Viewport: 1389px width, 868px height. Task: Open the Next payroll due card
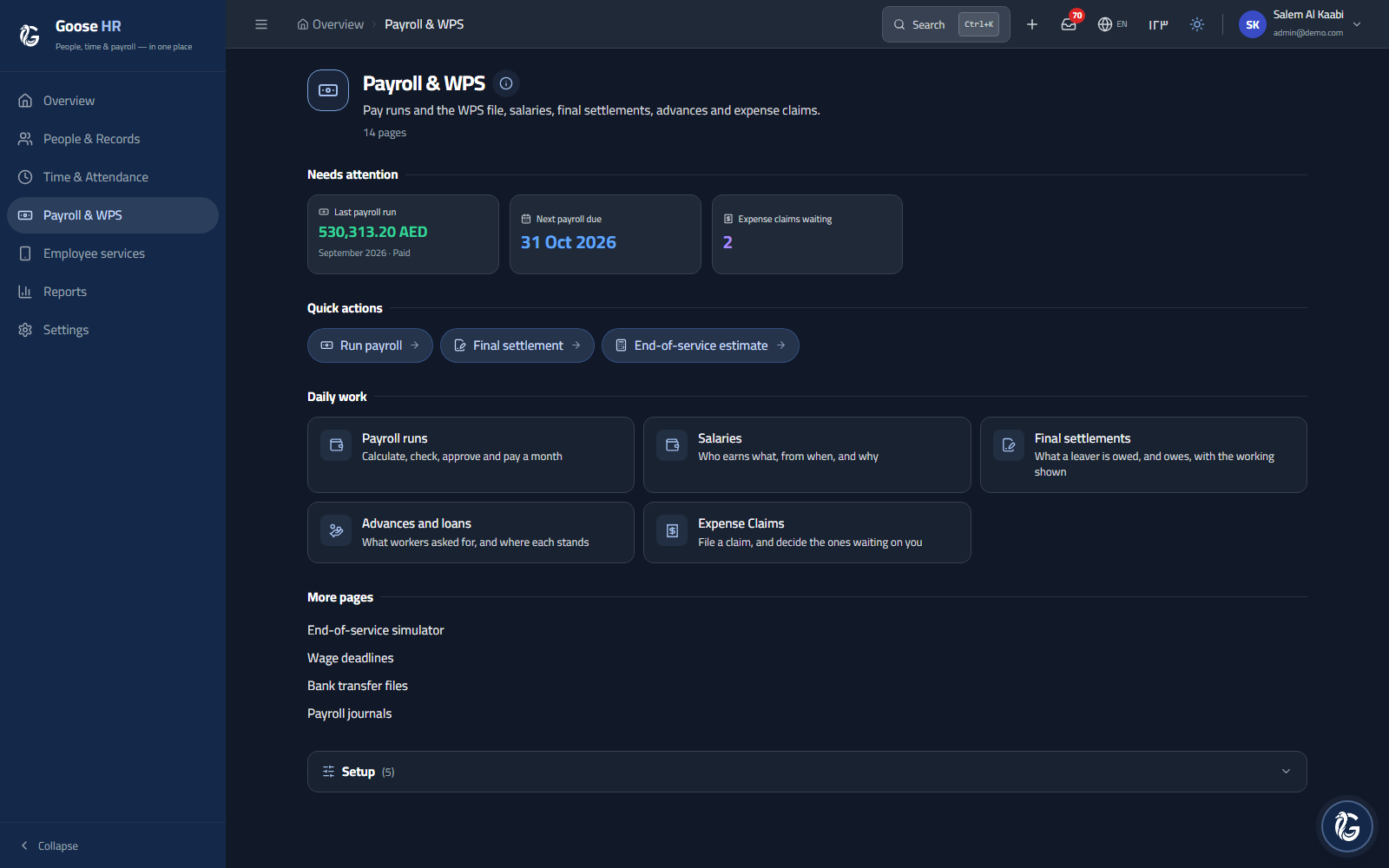[x=605, y=234]
